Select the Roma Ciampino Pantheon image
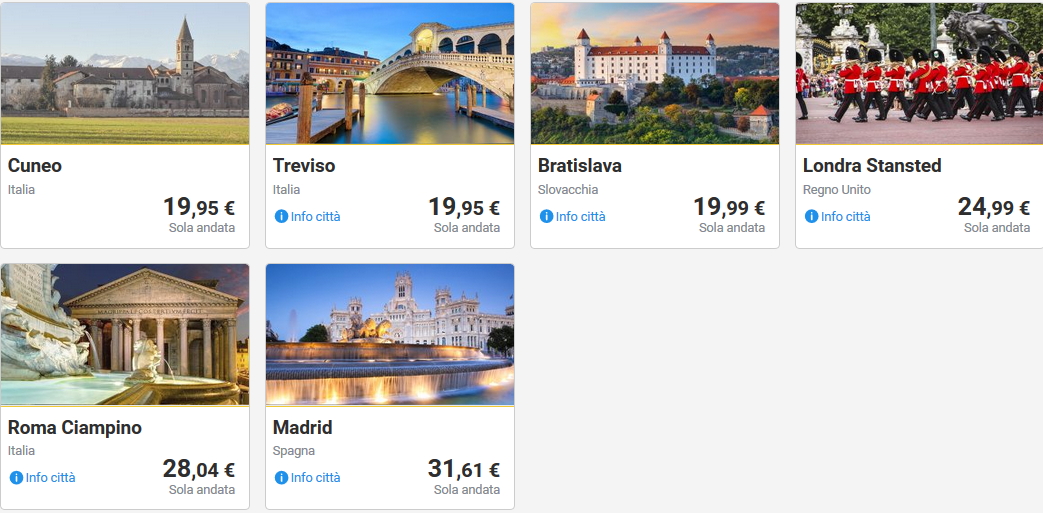 pyautogui.click(x=125, y=335)
